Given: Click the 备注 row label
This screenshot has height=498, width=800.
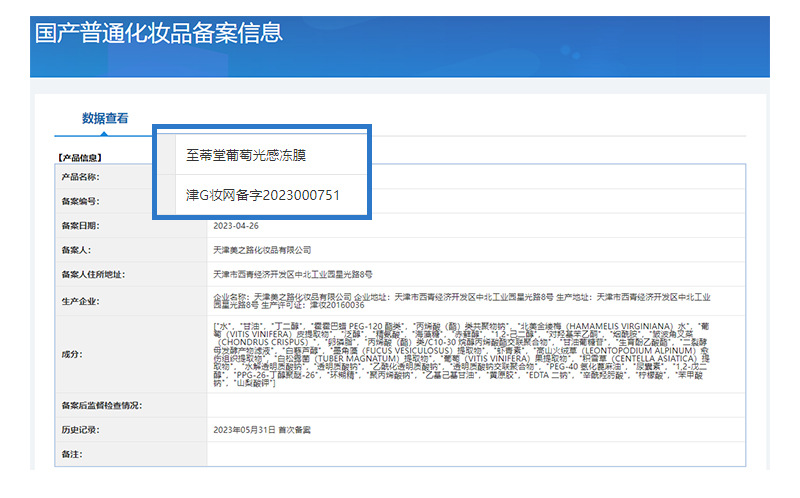Looking at the screenshot, I should tap(72, 454).
